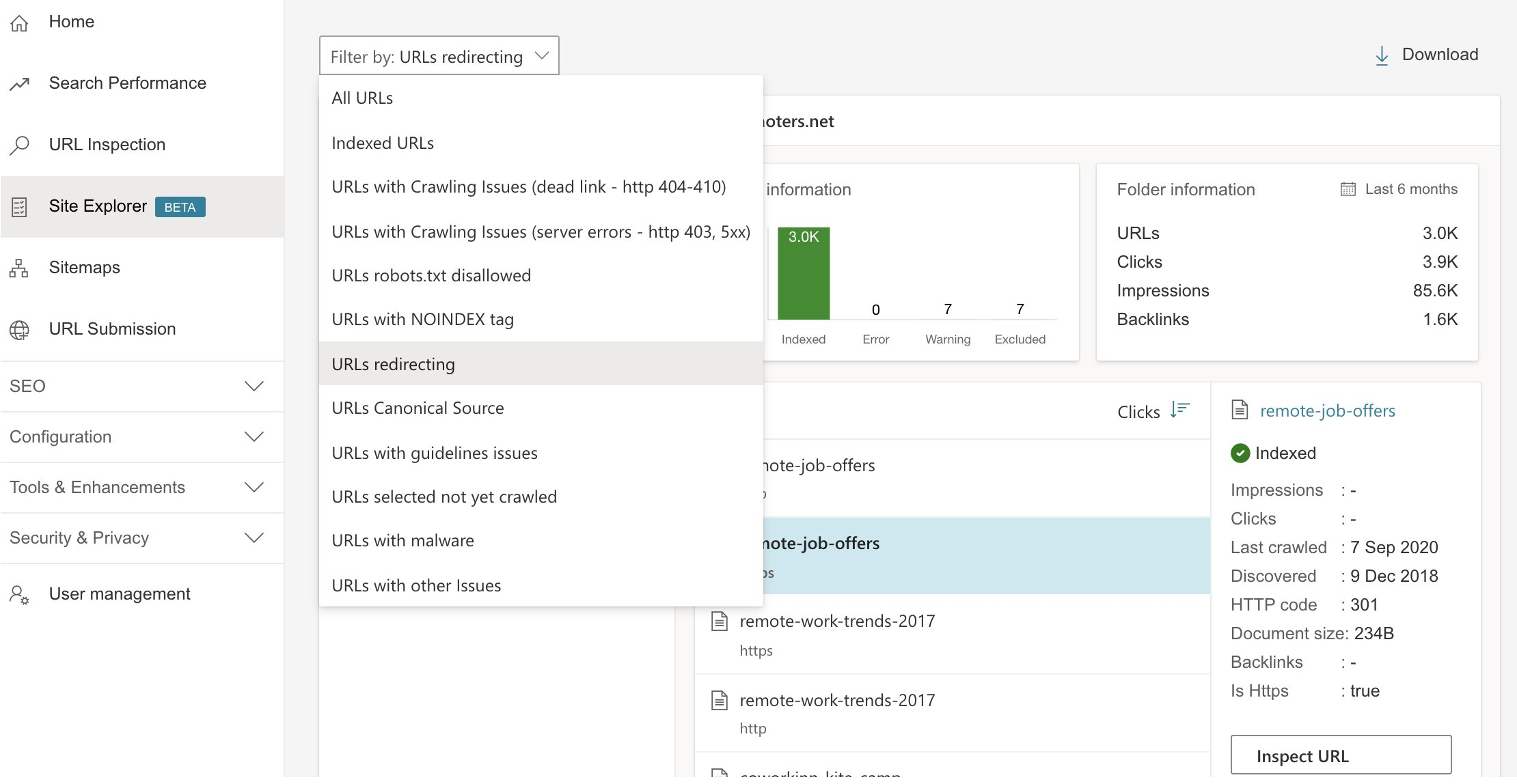Click the Error label in chart

point(876,339)
